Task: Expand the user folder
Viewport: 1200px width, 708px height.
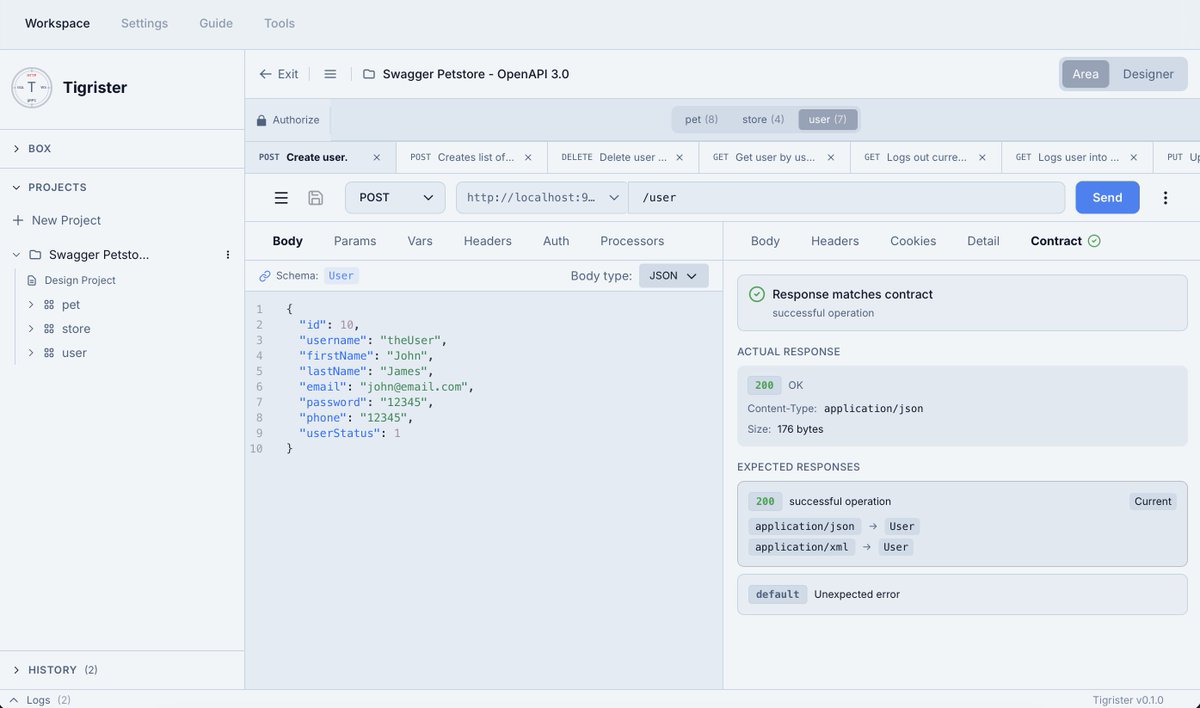Action: tap(31, 353)
